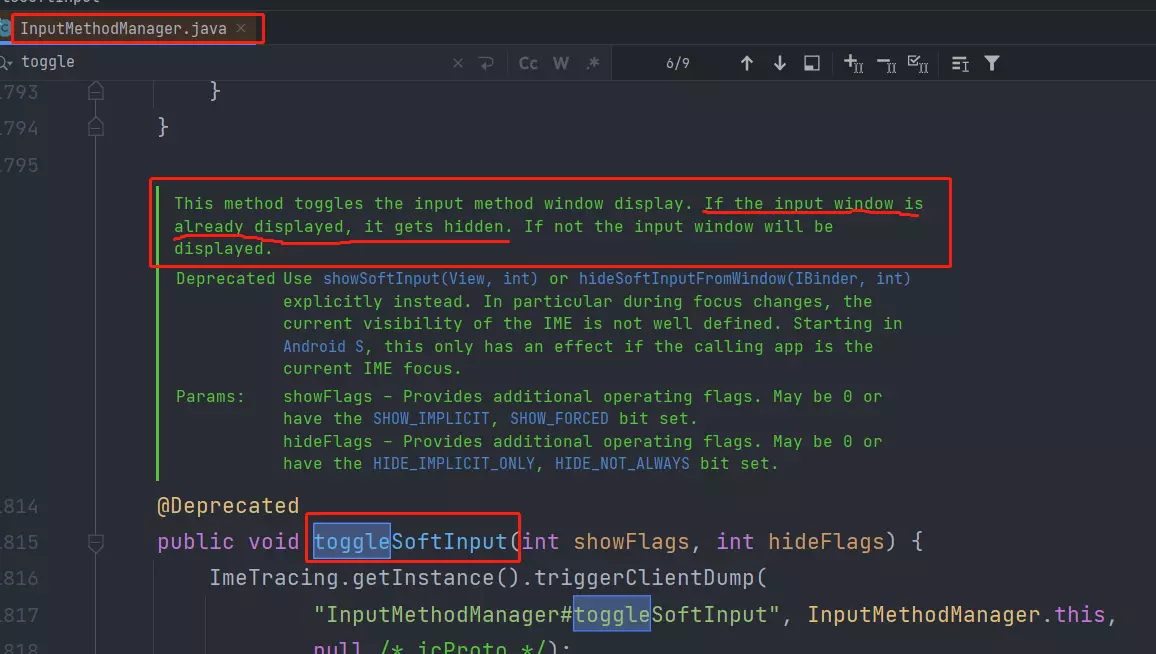
Task: Clear the toggle search text
Action: click(458, 63)
